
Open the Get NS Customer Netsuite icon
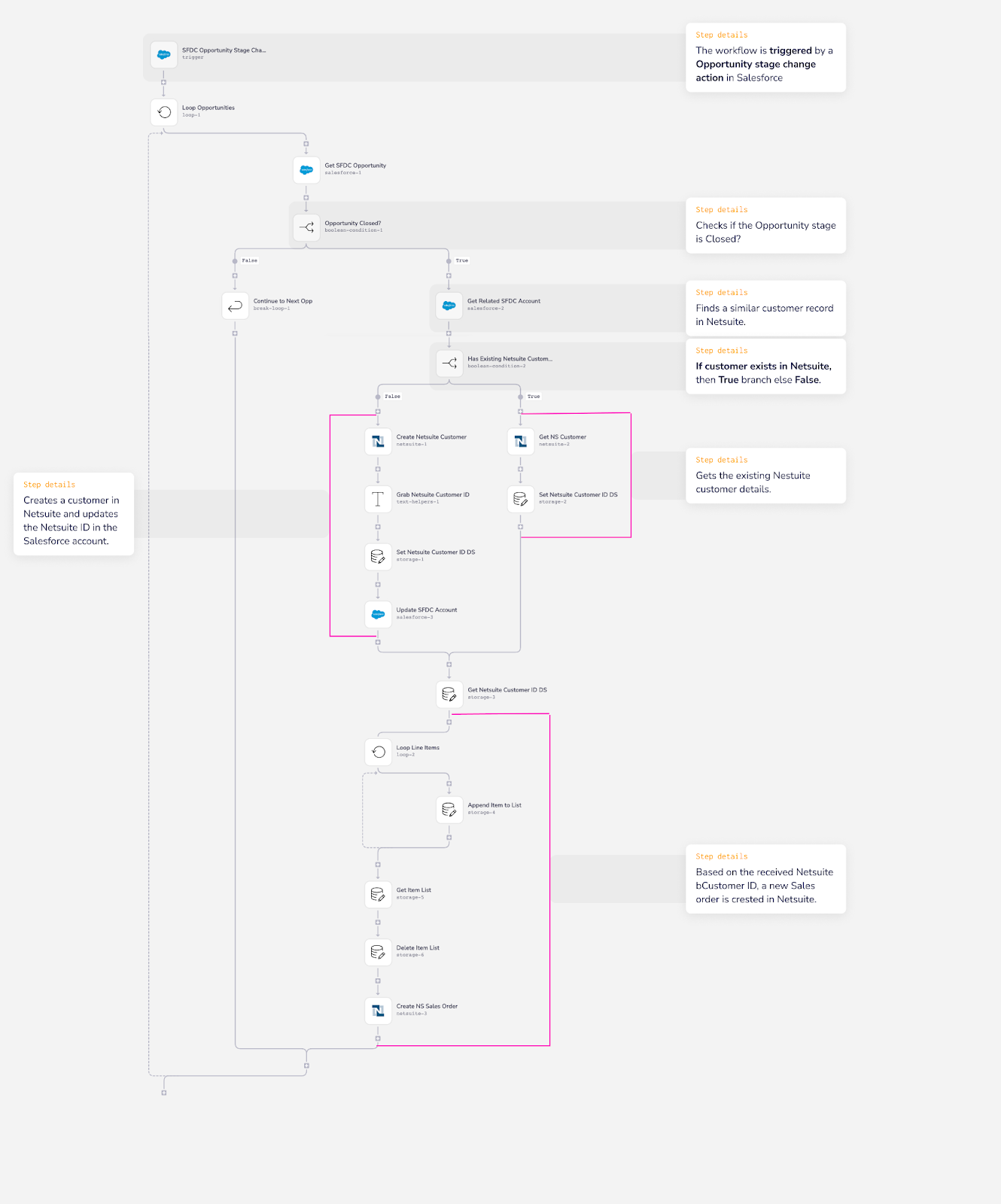coord(520,441)
